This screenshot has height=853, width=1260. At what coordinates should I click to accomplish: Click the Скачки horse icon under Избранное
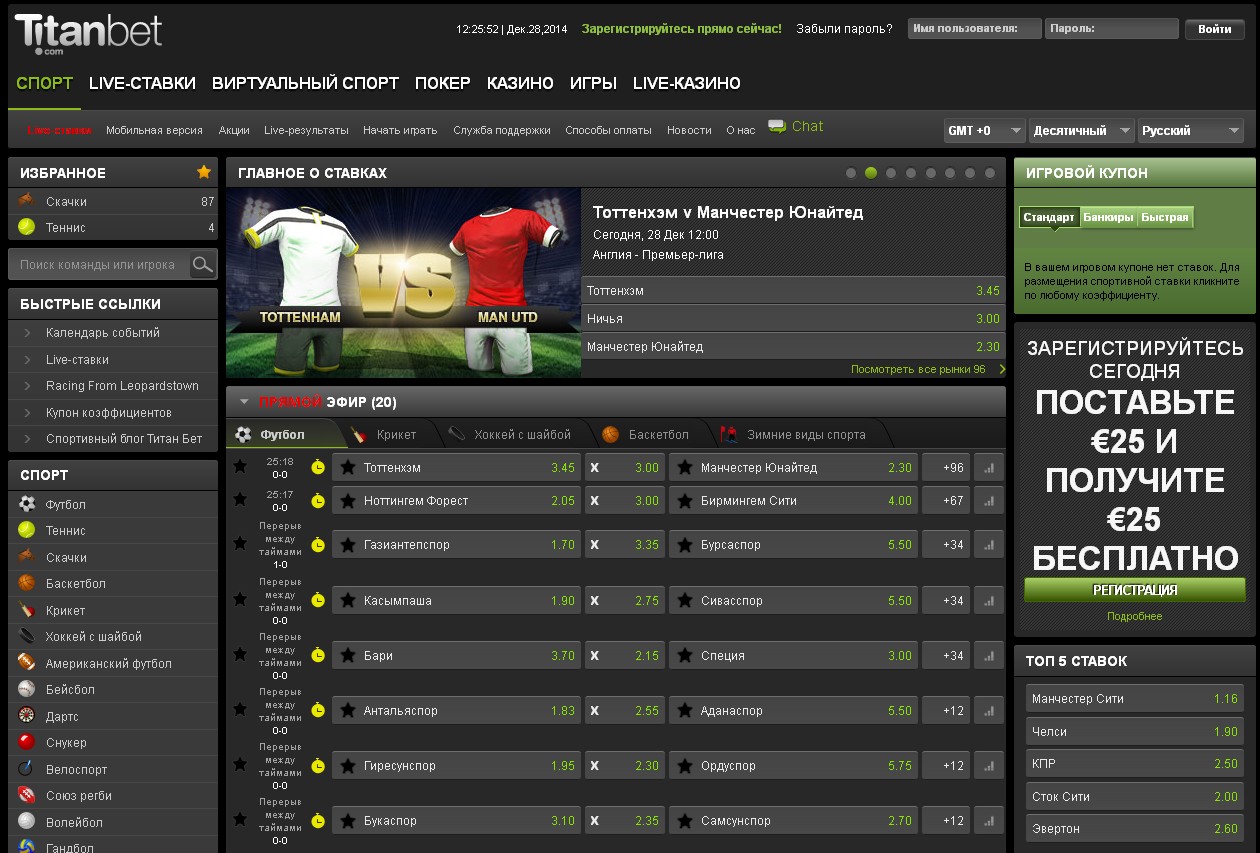coord(27,200)
